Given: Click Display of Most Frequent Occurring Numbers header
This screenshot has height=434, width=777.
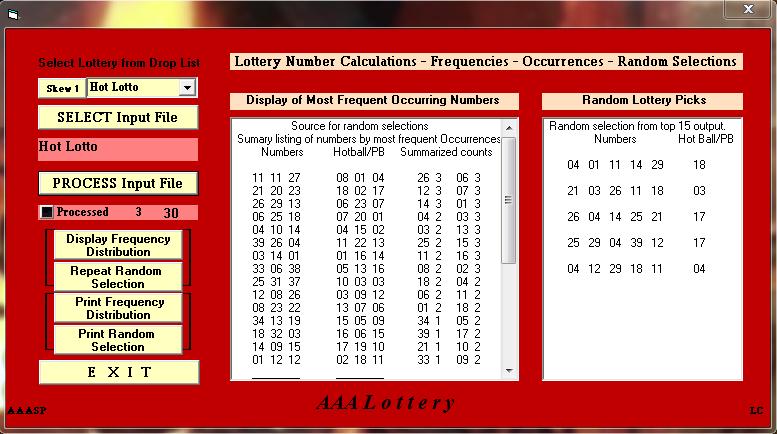Looking at the screenshot, I should tap(374, 101).
